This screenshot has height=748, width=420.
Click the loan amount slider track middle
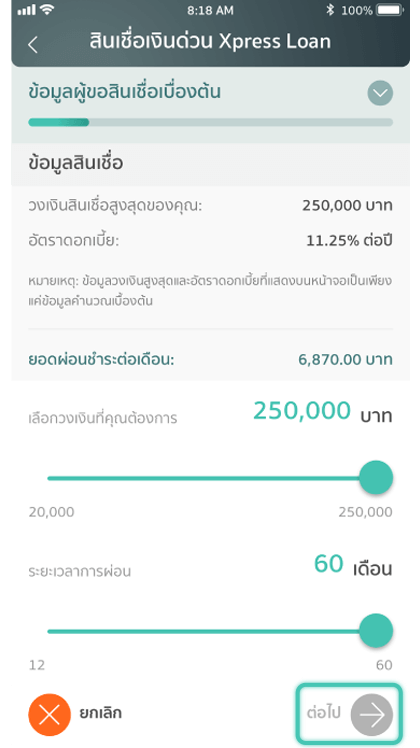coord(203,478)
